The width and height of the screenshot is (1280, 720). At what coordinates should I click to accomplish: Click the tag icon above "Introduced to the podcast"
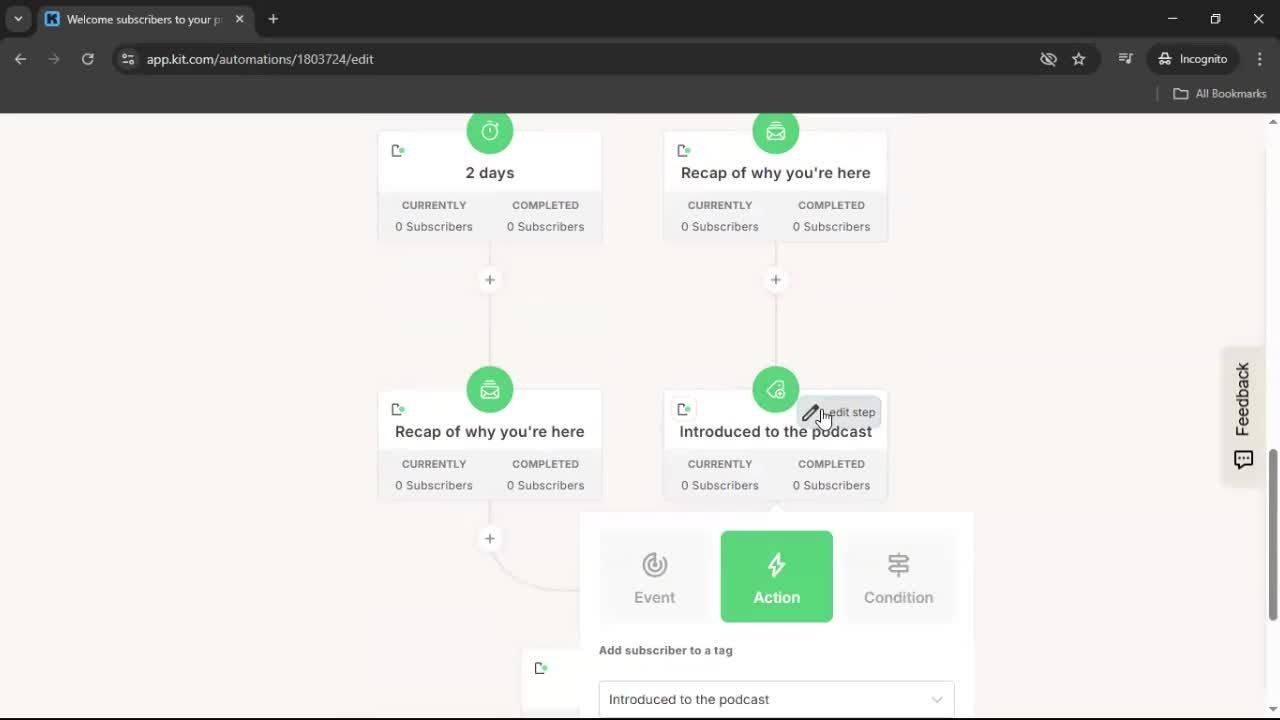pos(775,389)
